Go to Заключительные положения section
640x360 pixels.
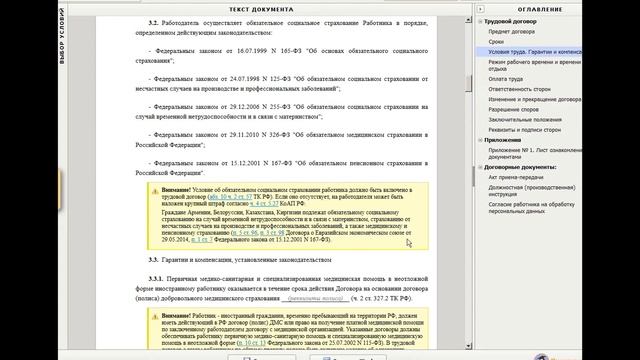pyautogui.click(x=525, y=120)
